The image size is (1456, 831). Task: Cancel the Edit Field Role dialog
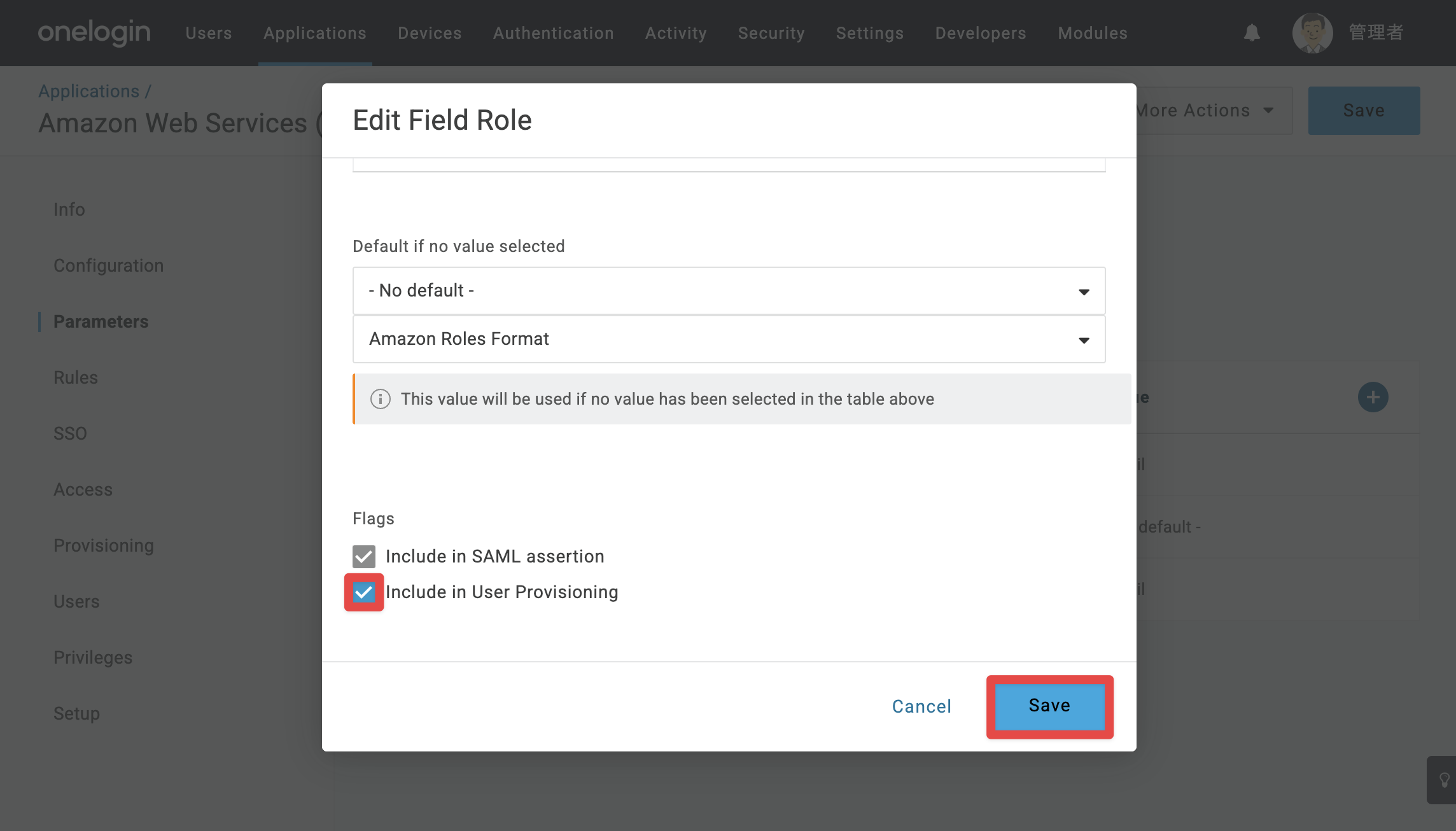click(921, 706)
